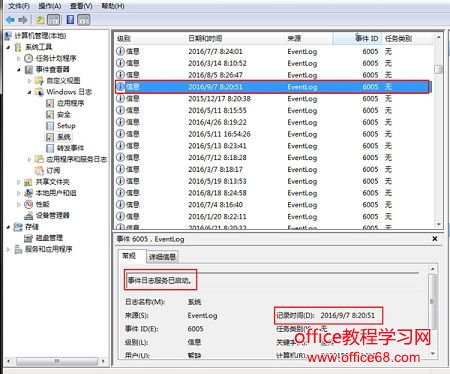450x374 pixels.
Task: Collapse the Windows 日志 node arrow
Action: pyautogui.click(x=29, y=92)
